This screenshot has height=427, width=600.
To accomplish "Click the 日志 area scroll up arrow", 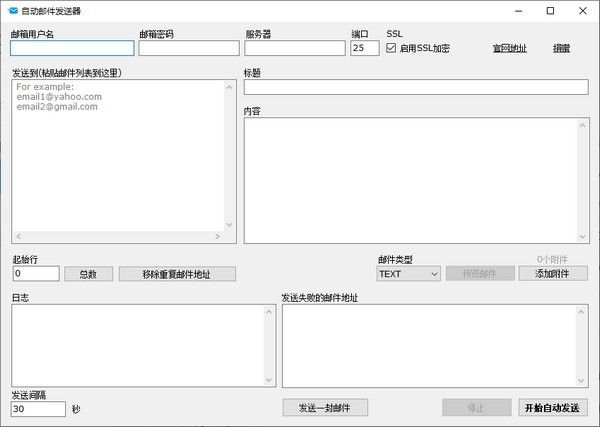I will coord(269,312).
